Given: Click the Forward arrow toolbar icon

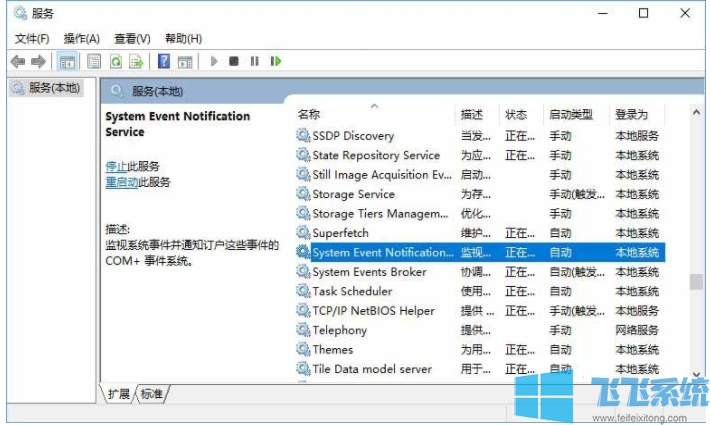Looking at the screenshot, I should [x=38, y=61].
